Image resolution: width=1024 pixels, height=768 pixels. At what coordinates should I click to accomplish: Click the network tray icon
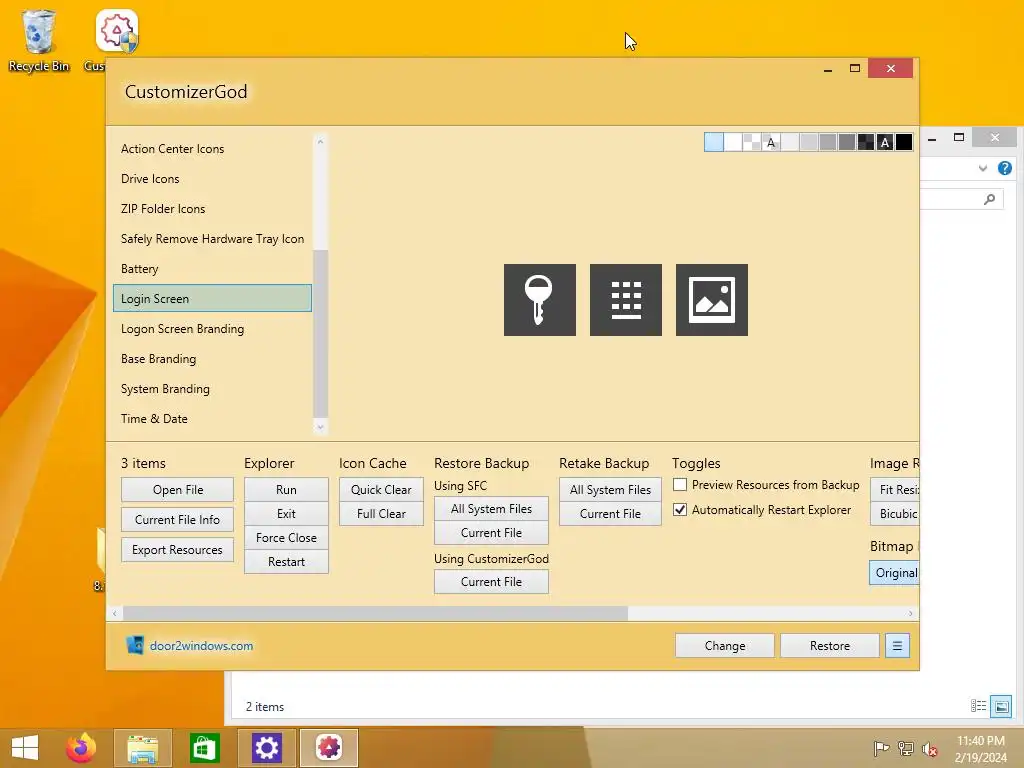tap(906, 749)
